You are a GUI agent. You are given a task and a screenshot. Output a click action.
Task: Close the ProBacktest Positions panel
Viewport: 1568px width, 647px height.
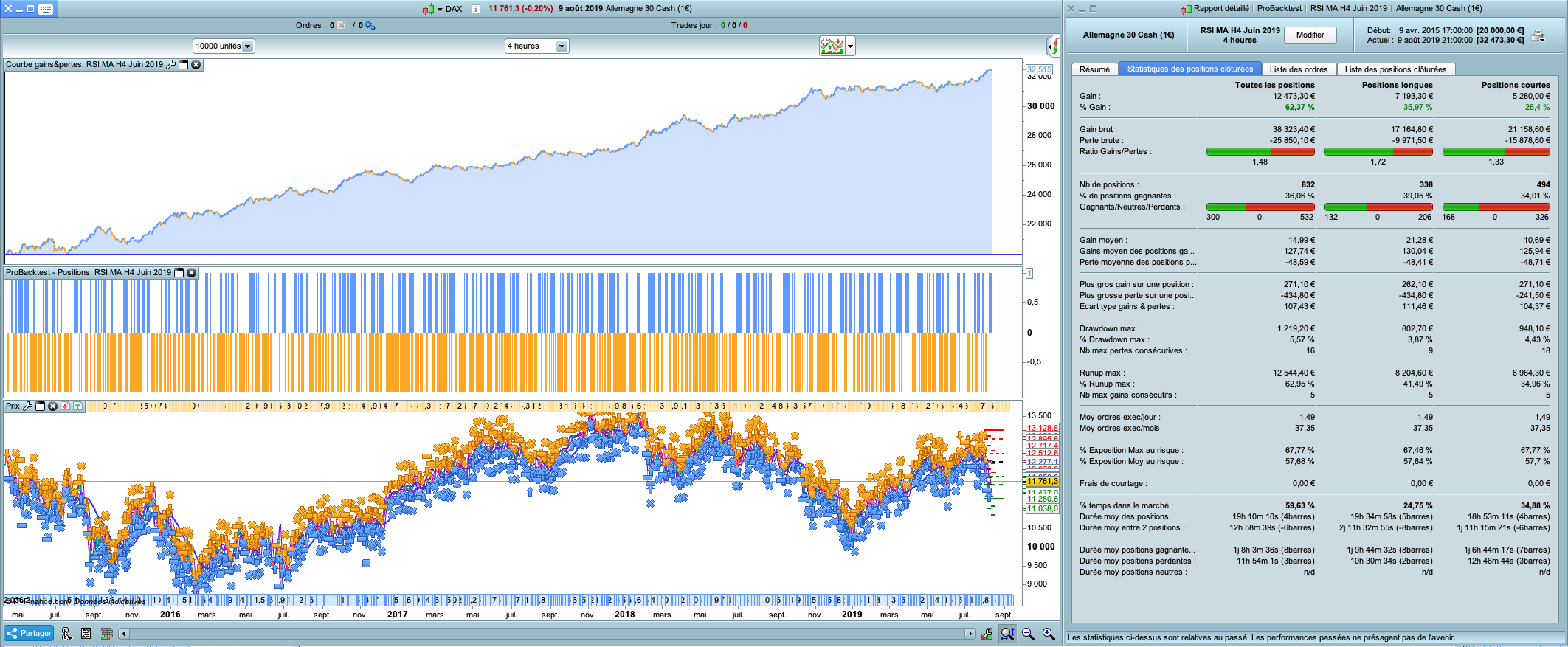[192, 273]
